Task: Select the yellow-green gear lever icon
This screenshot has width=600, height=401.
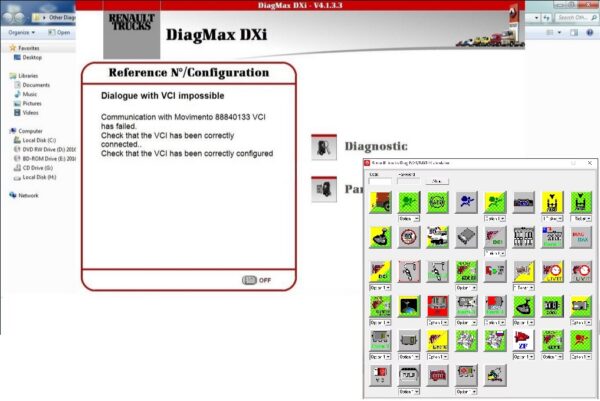Action: pyautogui.click(x=380, y=237)
